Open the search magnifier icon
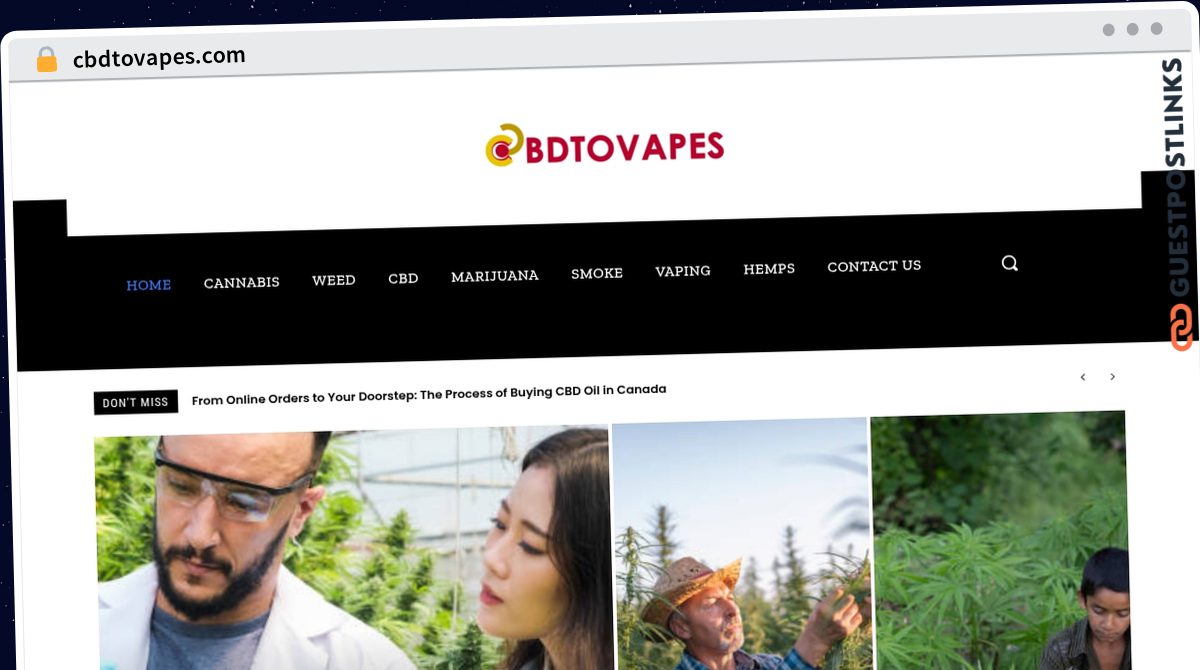This screenshot has height=670, width=1200. [1009, 263]
